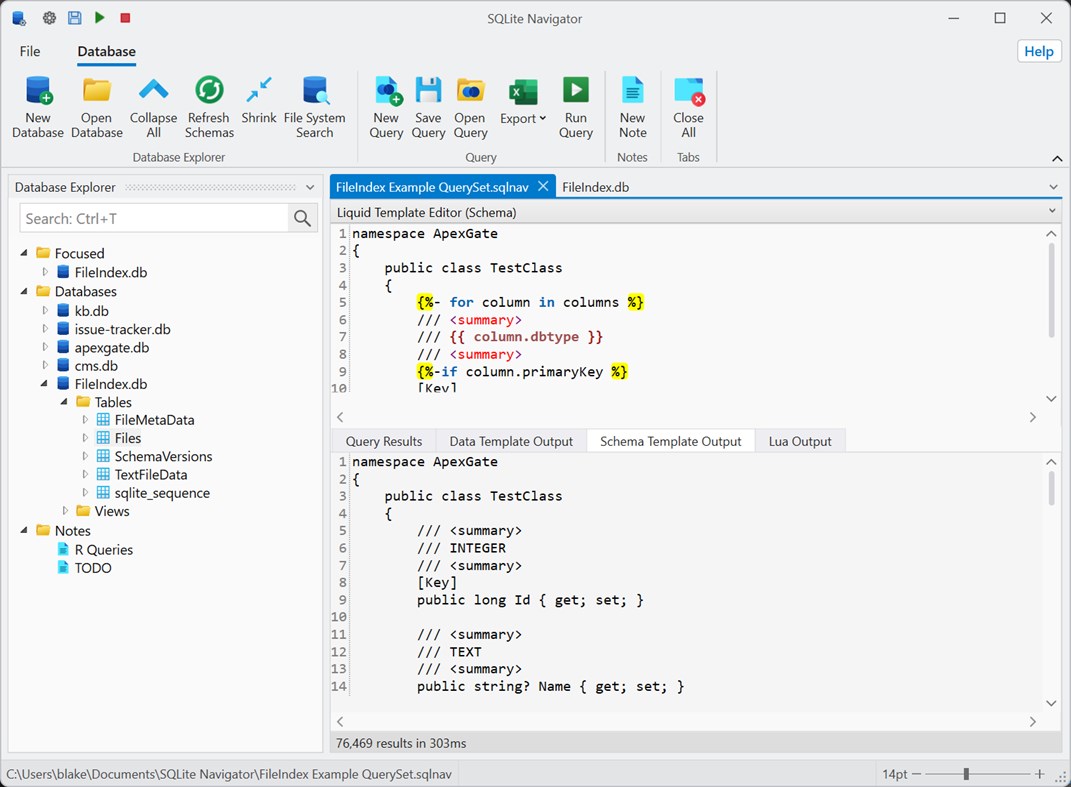1071x787 pixels.
Task: Select the sqlite_sequence table
Action: (162, 493)
